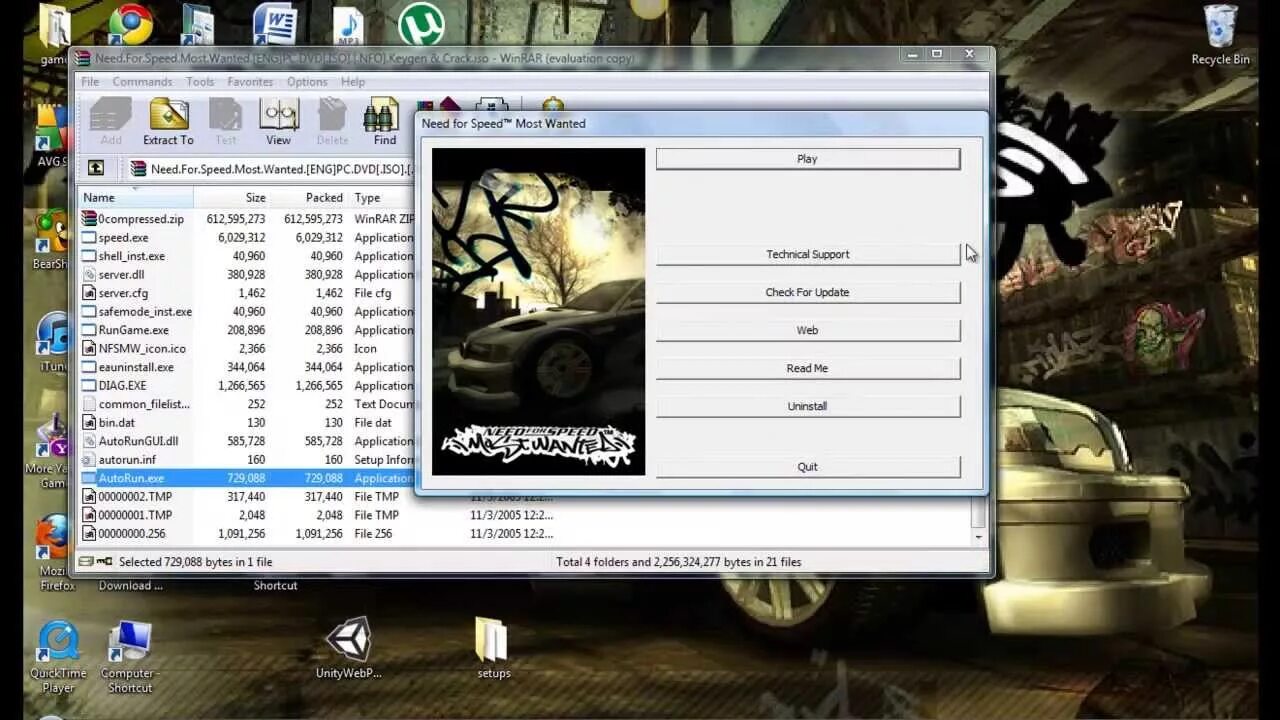Image resolution: width=1280 pixels, height=720 pixels.
Task: Select the DIAG.EXE file row
Action: (x=247, y=386)
